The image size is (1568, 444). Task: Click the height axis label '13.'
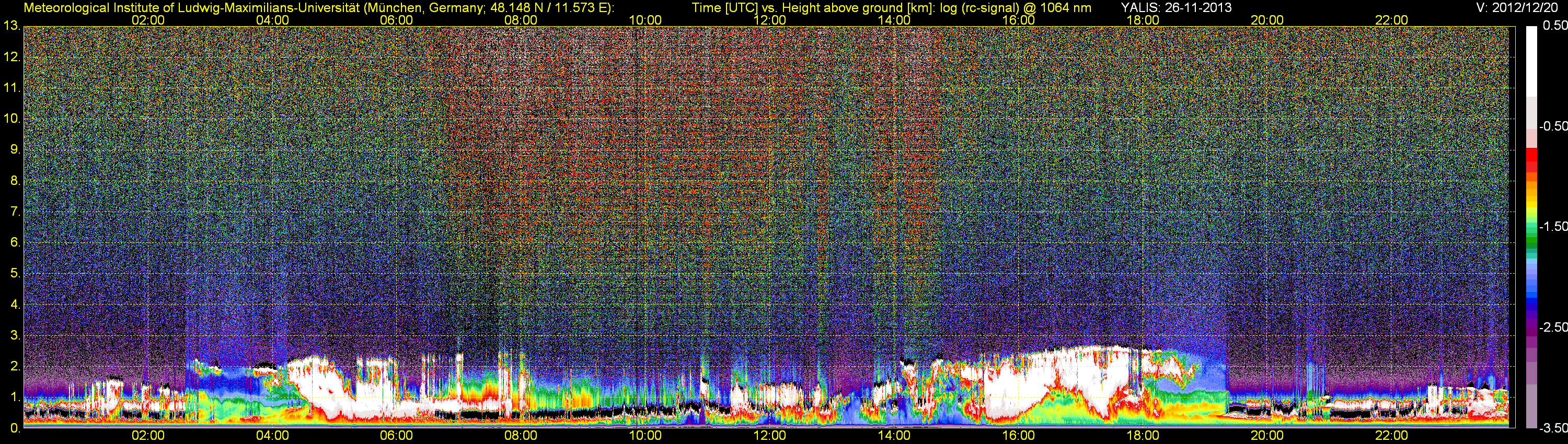tap(12, 26)
